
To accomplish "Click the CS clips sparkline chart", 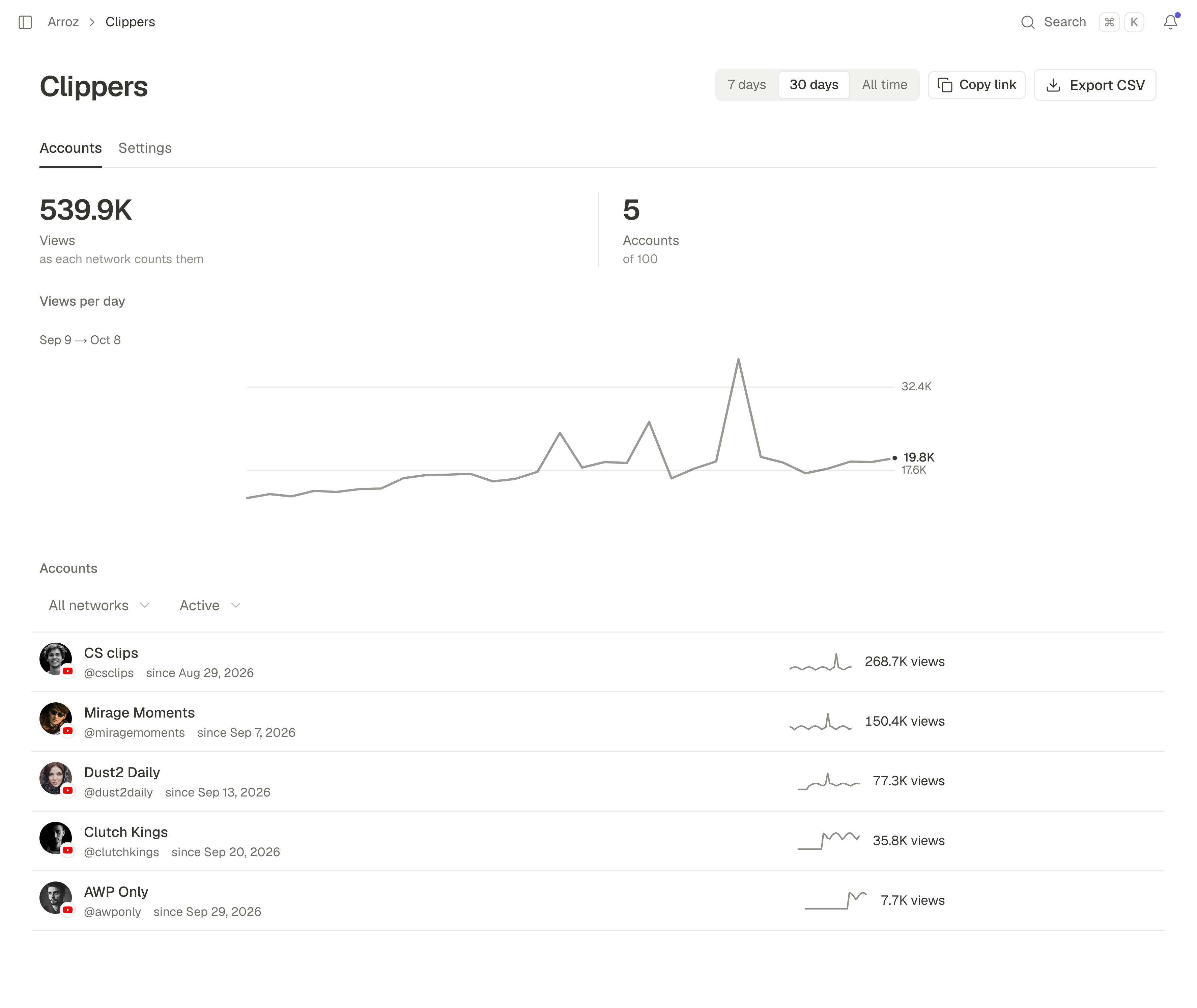I will pos(820,662).
